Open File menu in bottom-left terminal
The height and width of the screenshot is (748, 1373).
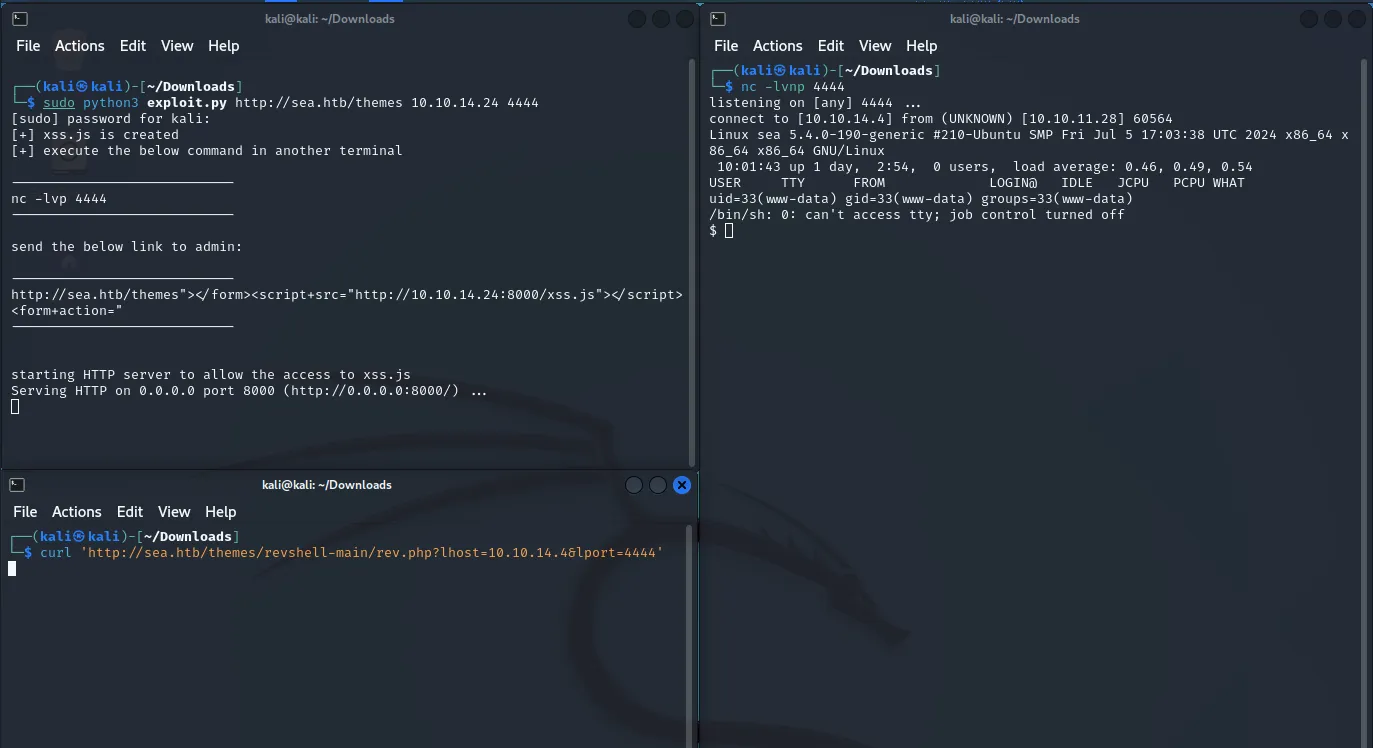click(25, 512)
